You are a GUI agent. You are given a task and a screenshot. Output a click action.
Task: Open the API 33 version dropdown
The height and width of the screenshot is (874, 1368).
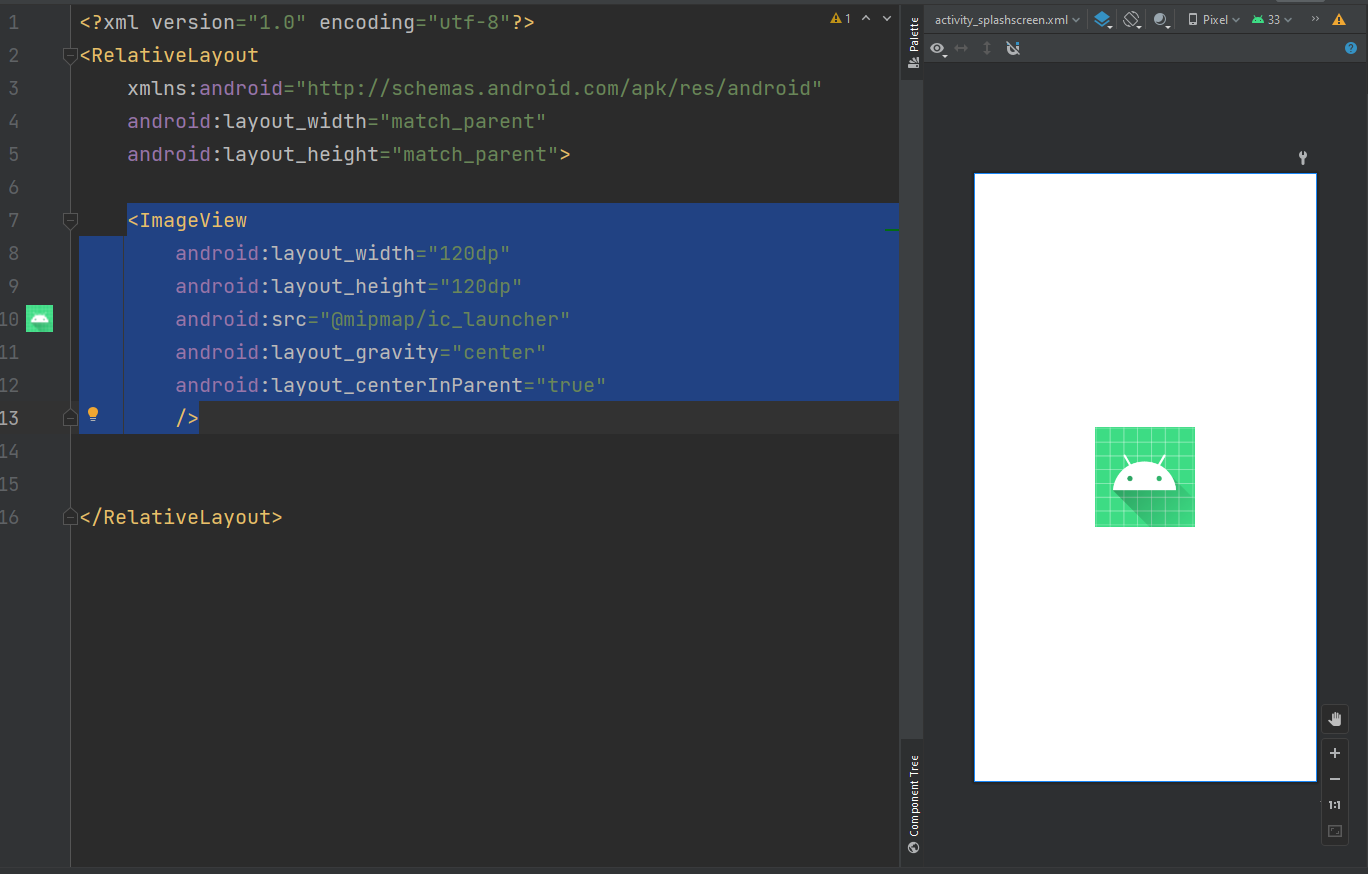[x=1271, y=20]
